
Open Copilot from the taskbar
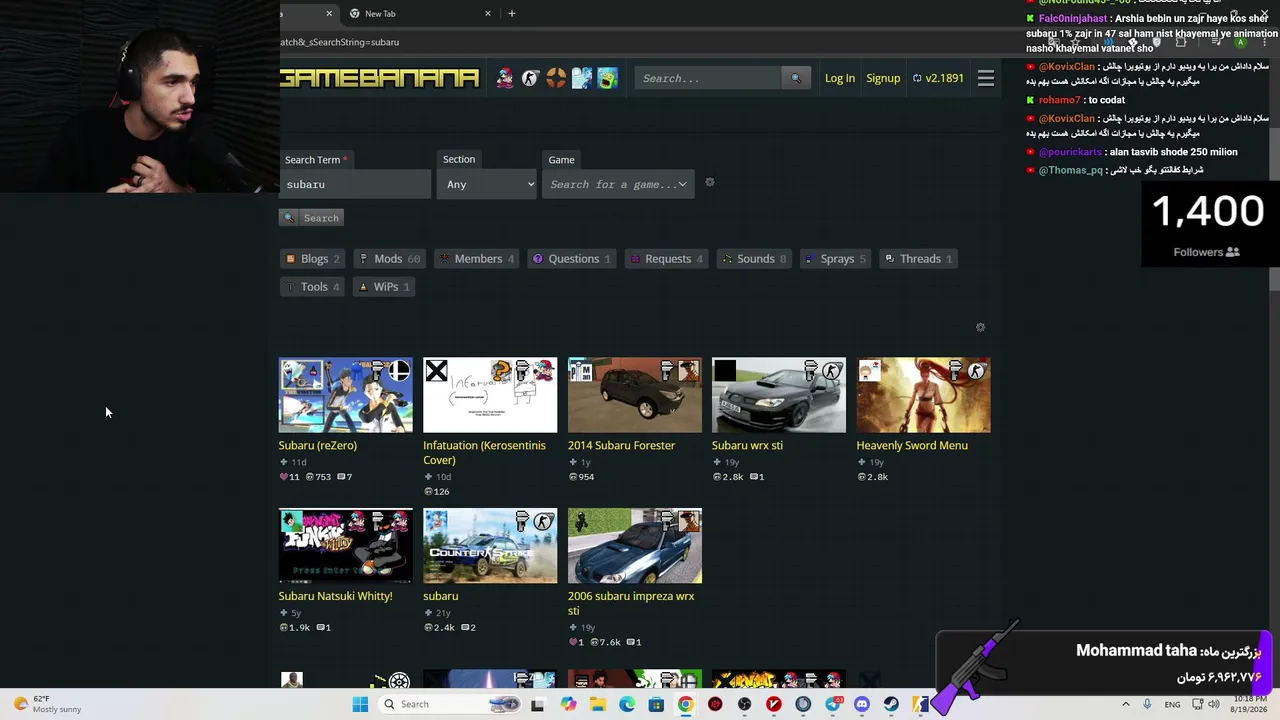[x=569, y=704]
